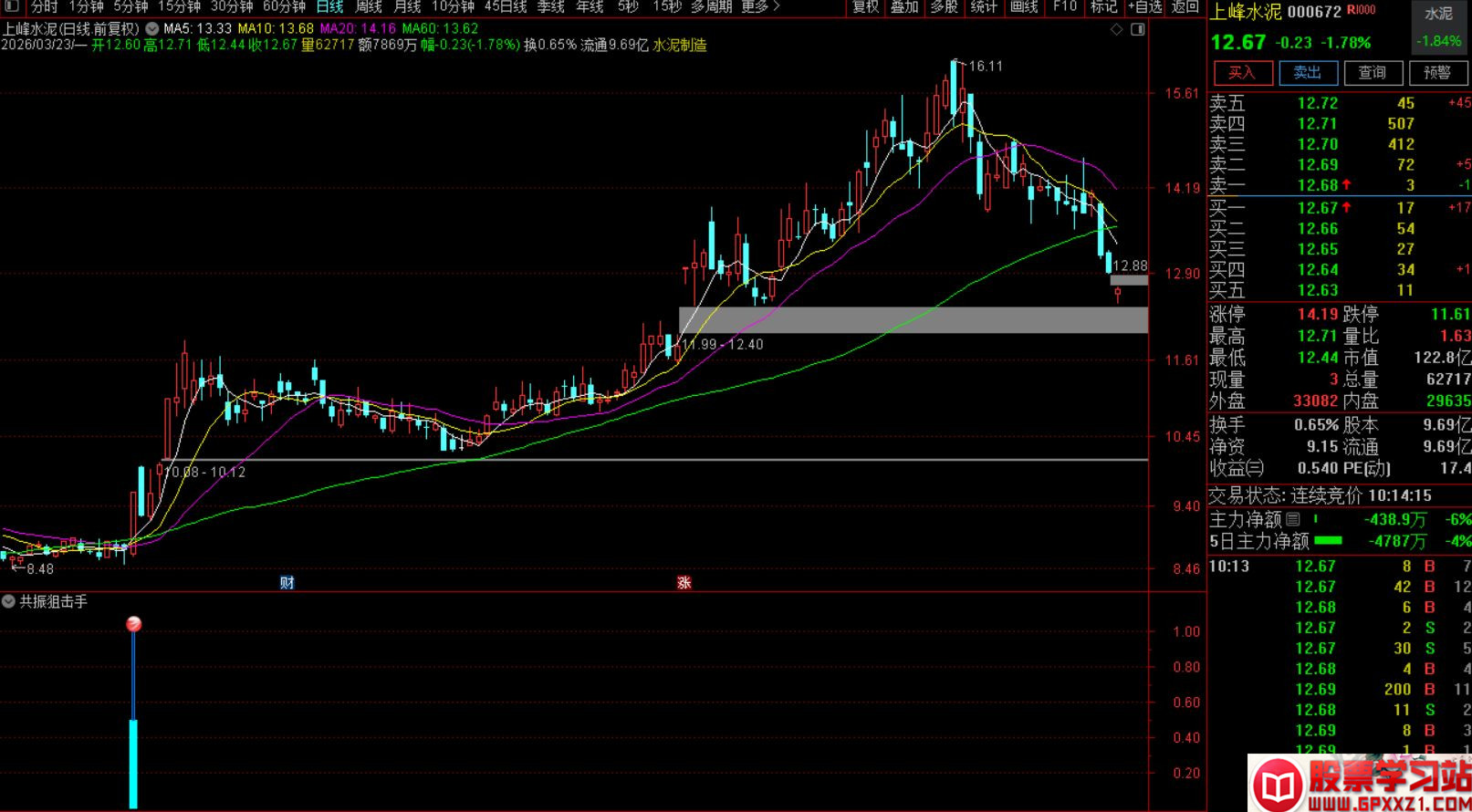1472x812 pixels.
Task: Toggle the left sidebar panel icon
Action: (x=12, y=6)
